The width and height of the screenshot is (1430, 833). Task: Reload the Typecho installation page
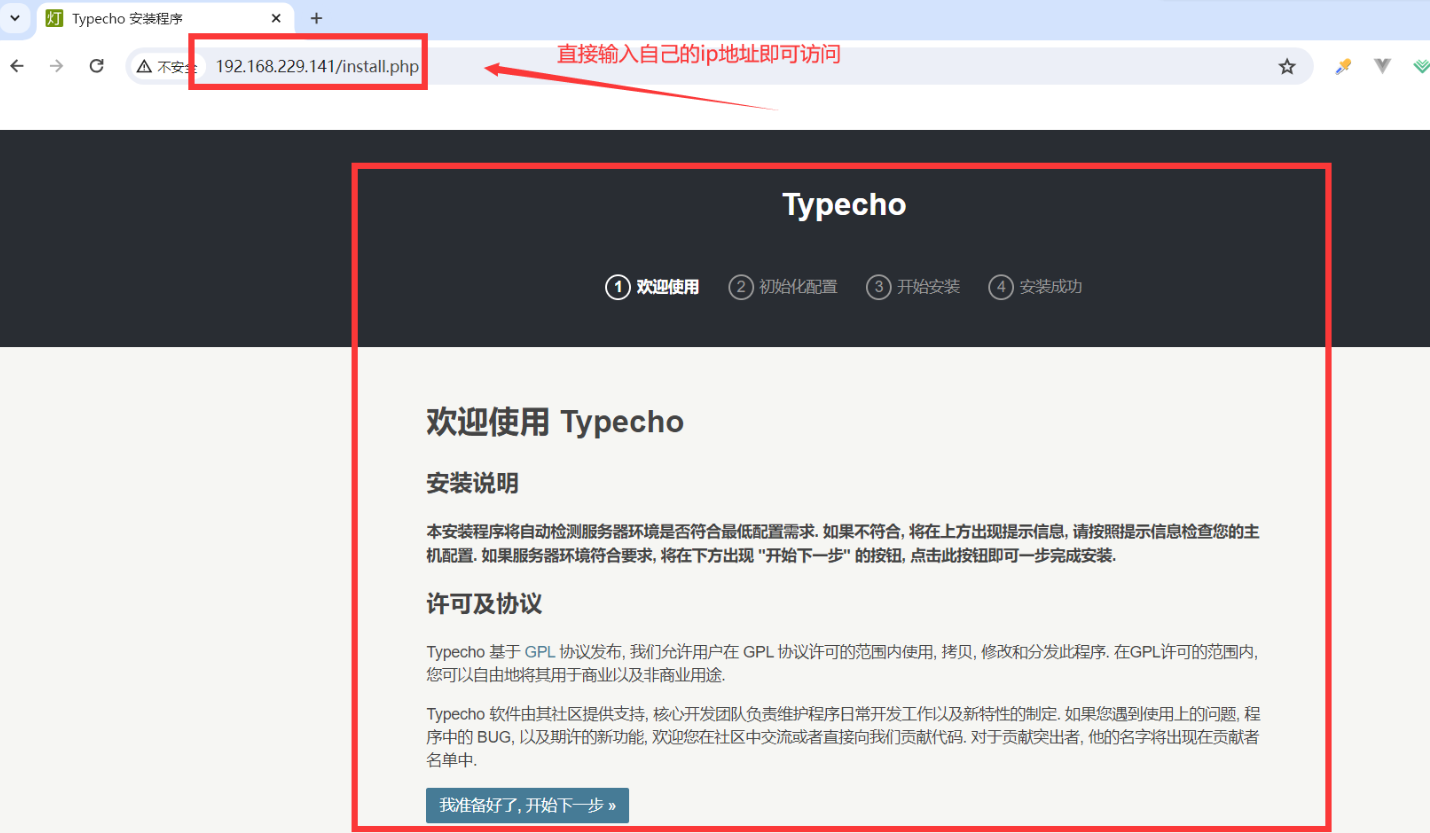click(x=96, y=66)
